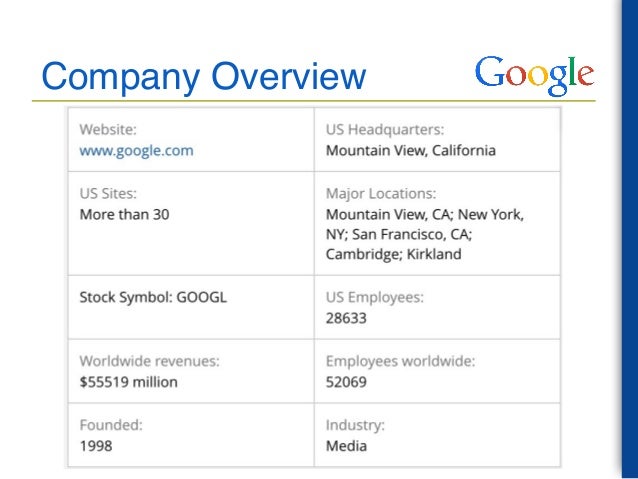Select the $55519 million value
This screenshot has width=638, height=479.
coord(129,382)
